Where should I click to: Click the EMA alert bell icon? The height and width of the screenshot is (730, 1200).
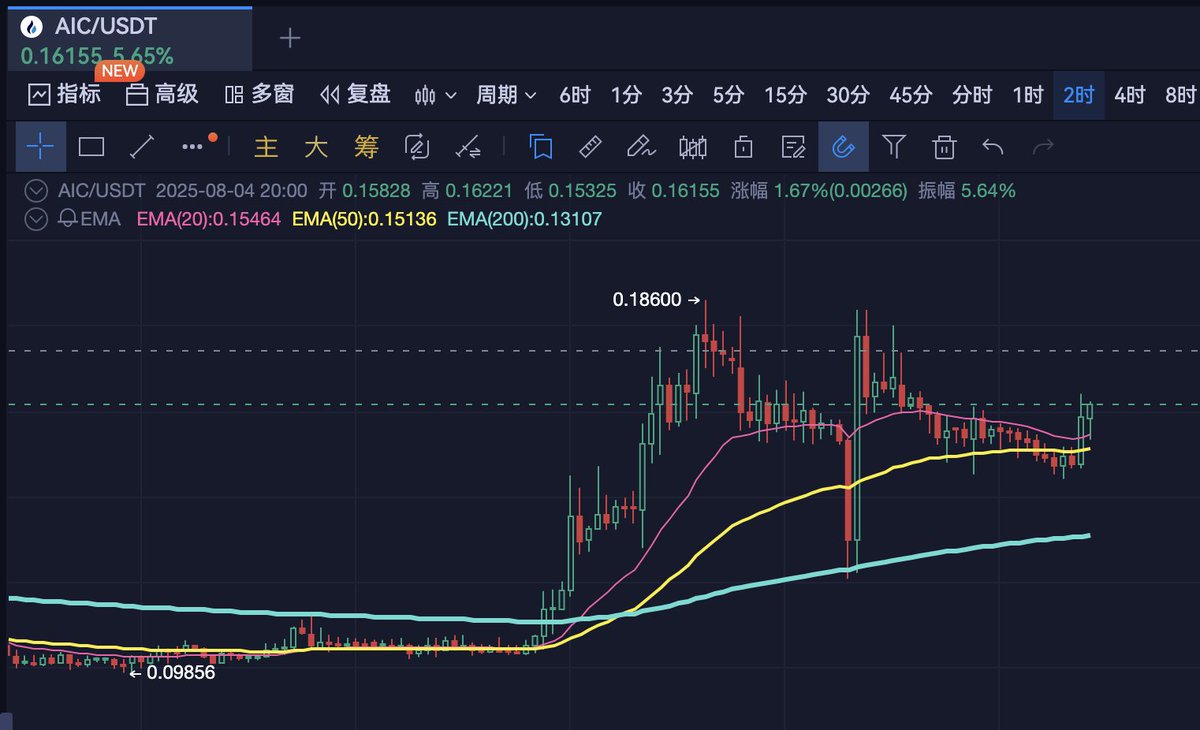point(68,218)
